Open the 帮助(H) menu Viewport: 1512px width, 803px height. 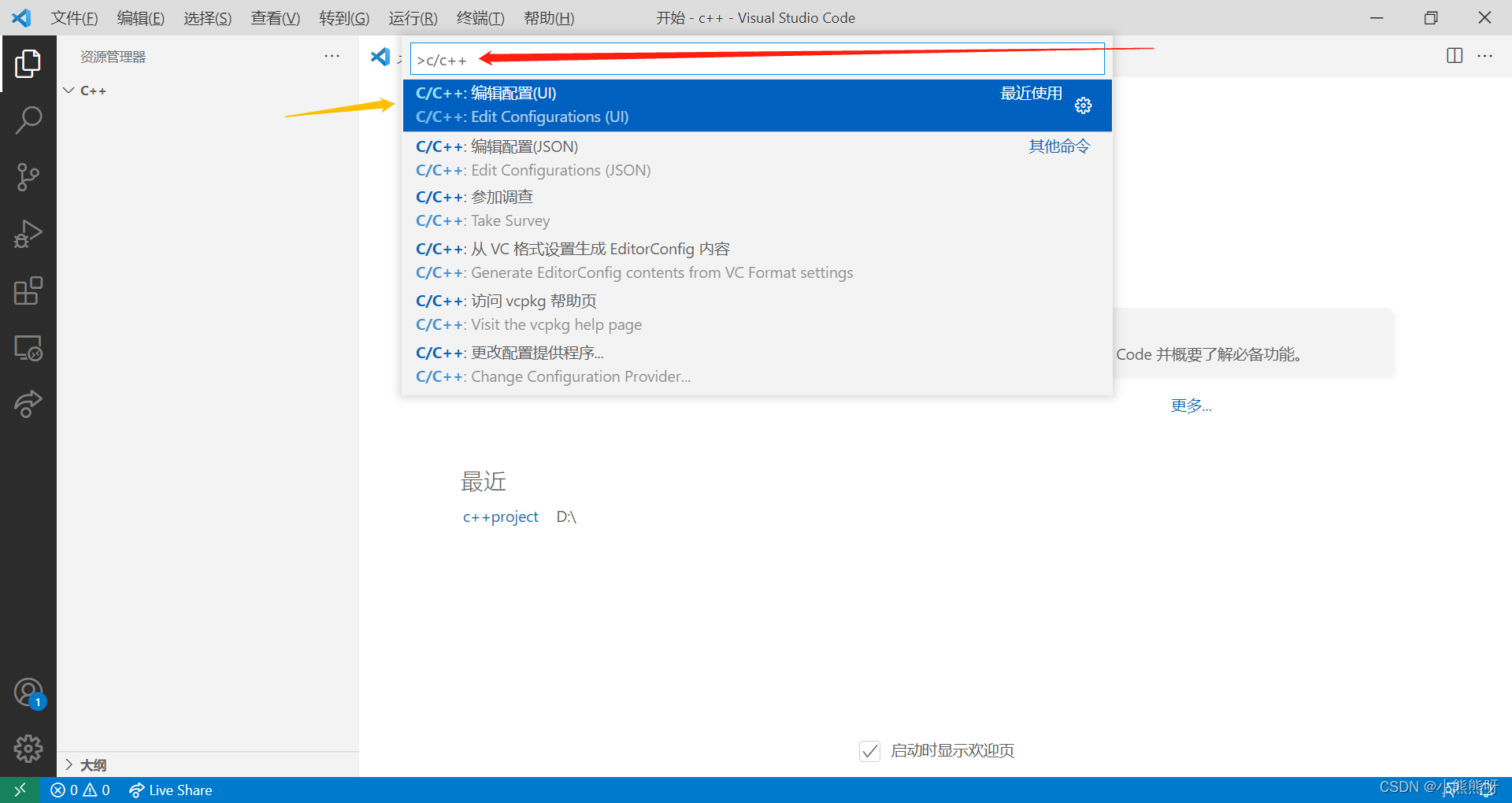[549, 17]
